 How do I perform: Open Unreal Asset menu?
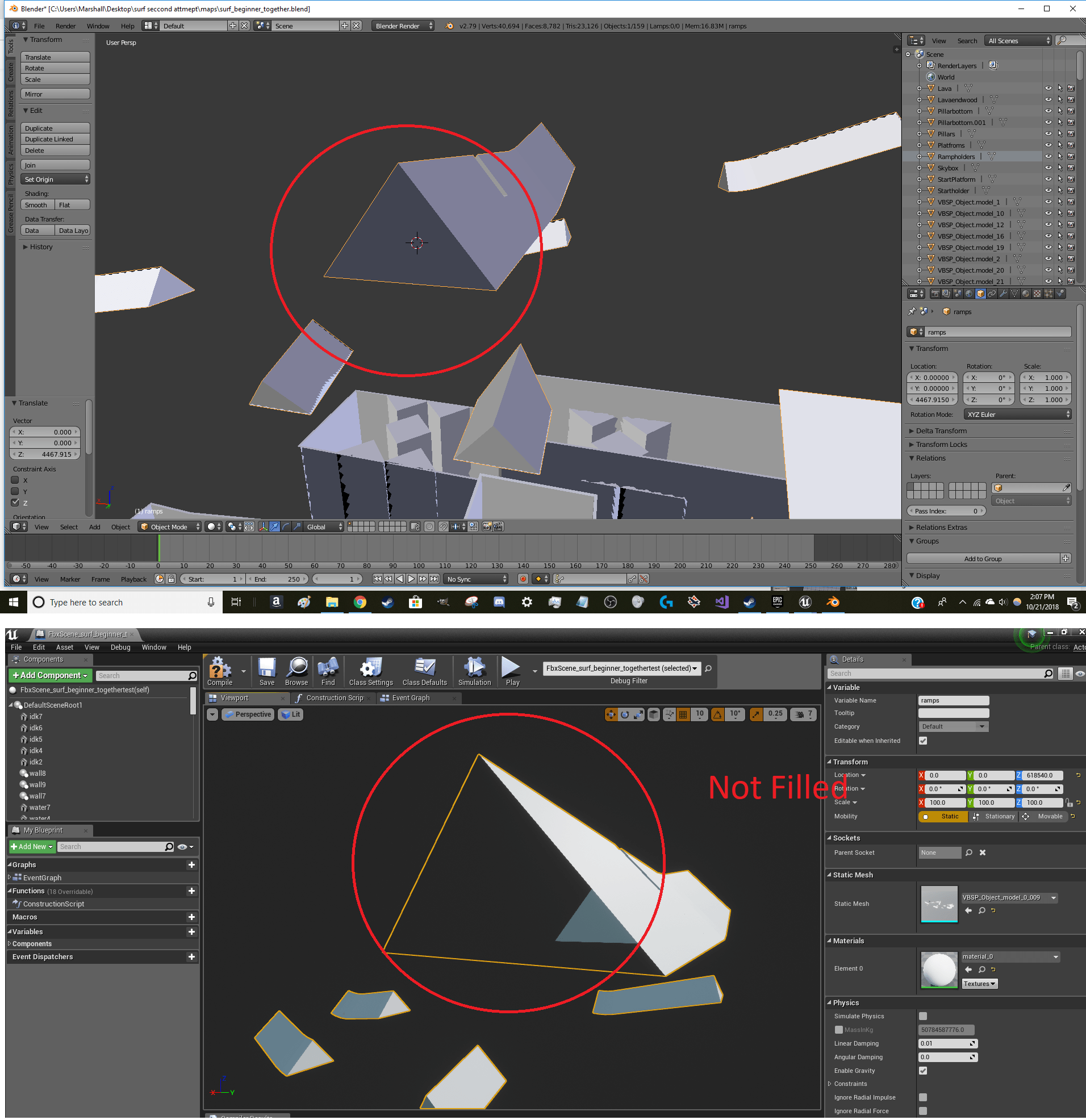pyautogui.click(x=65, y=647)
